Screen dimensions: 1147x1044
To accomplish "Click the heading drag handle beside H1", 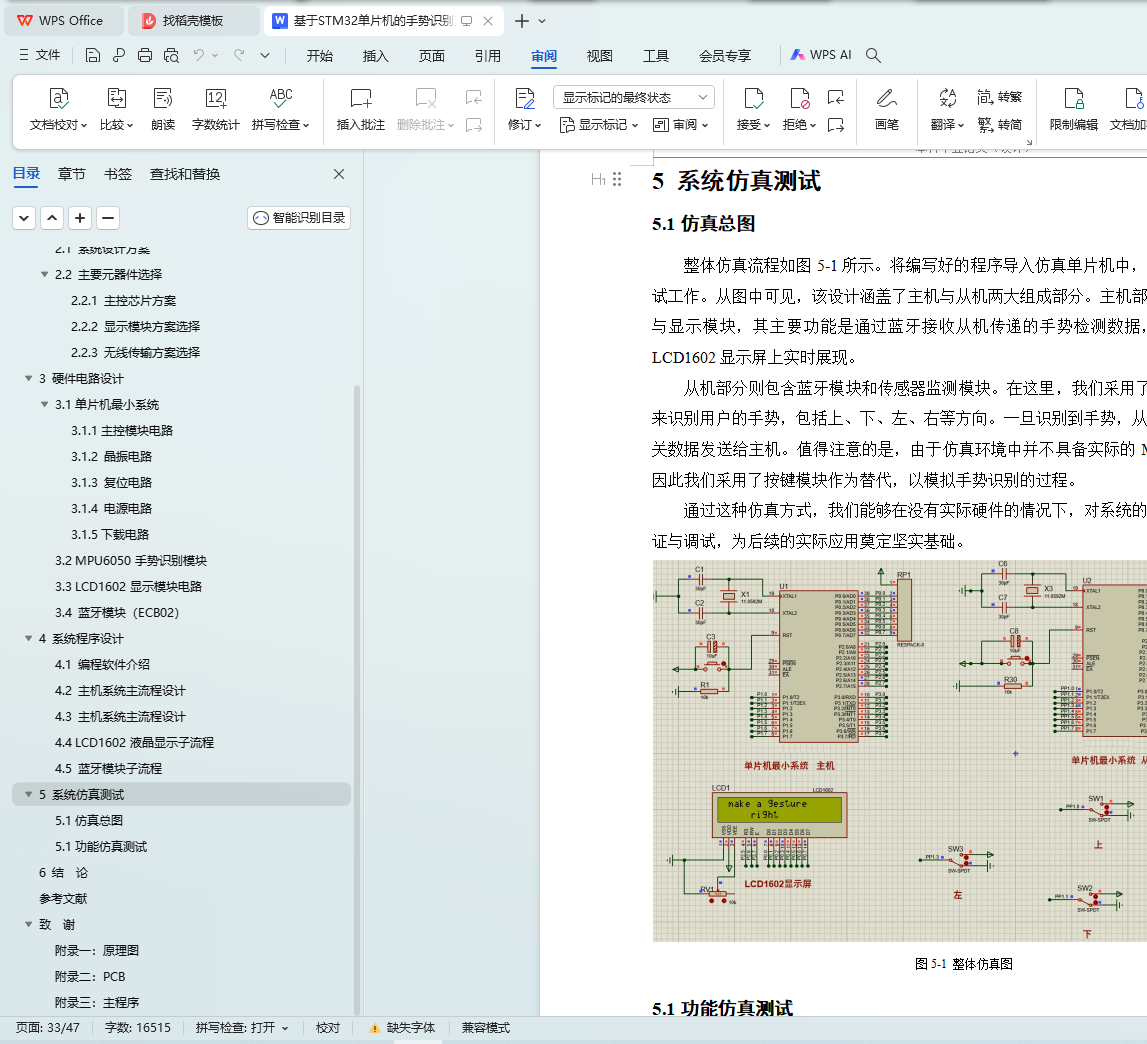I will pyautogui.click(x=617, y=179).
